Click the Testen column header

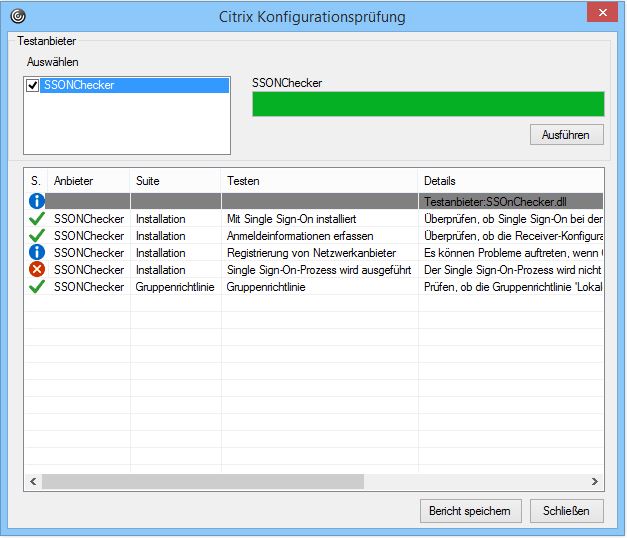[x=319, y=181]
